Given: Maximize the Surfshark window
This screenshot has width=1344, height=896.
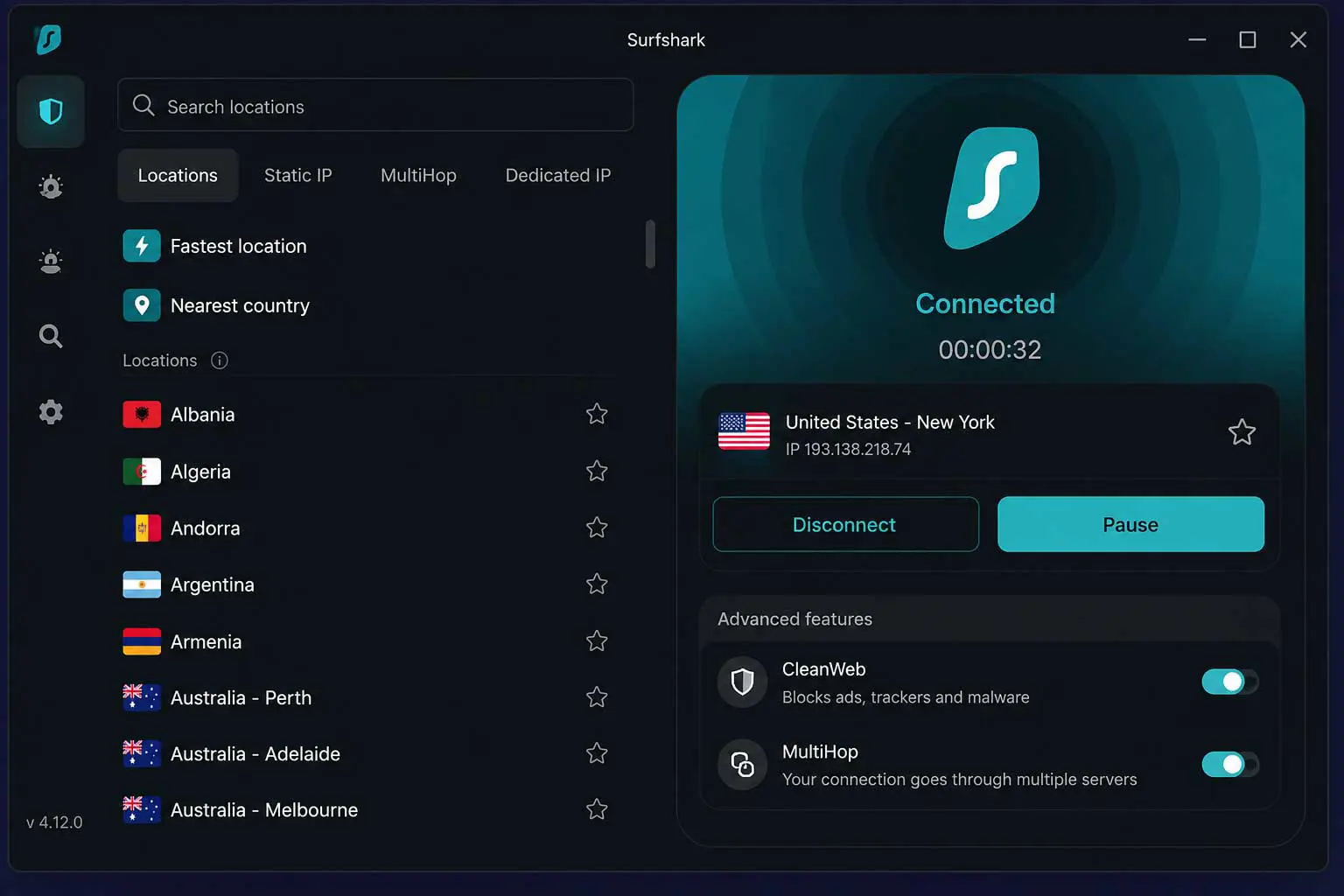Looking at the screenshot, I should [x=1248, y=39].
